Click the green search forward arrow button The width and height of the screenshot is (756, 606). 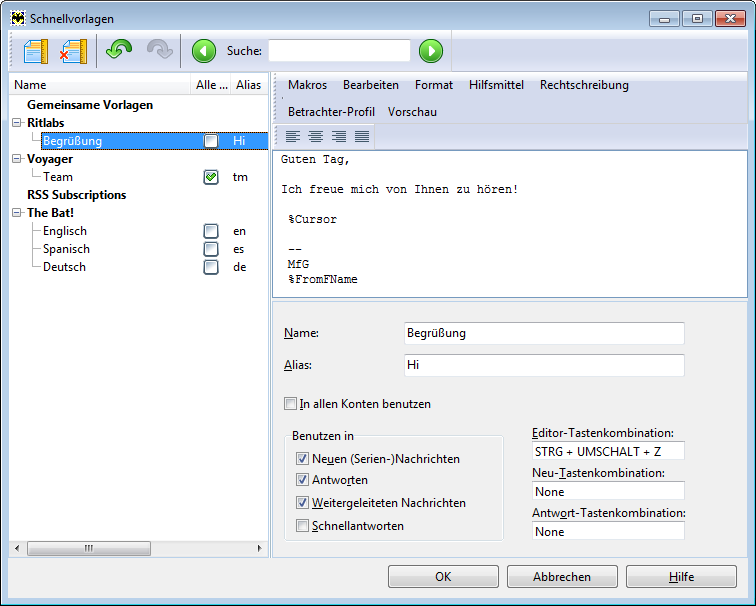click(430, 51)
